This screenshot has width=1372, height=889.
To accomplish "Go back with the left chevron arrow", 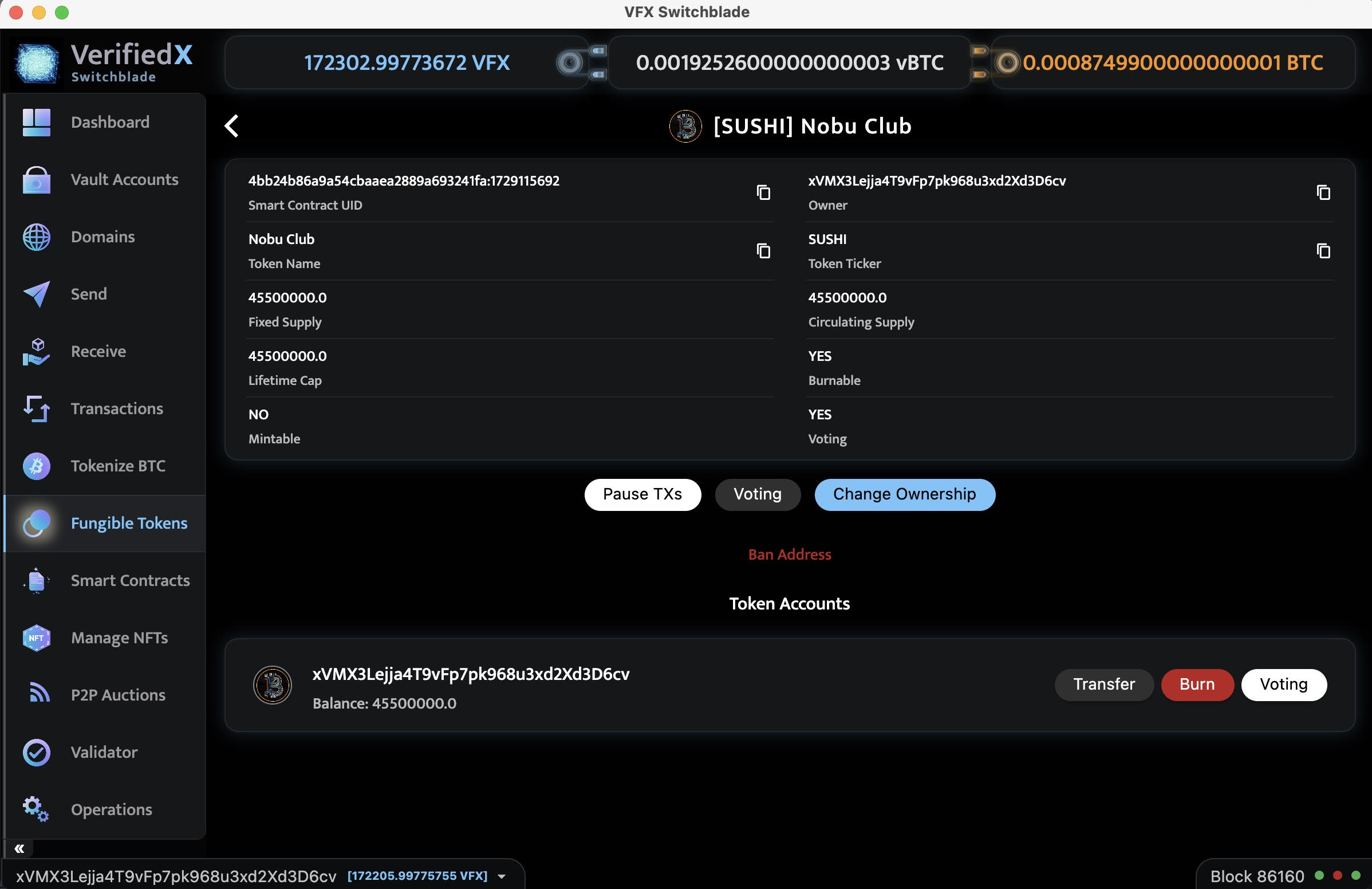I will click(232, 125).
